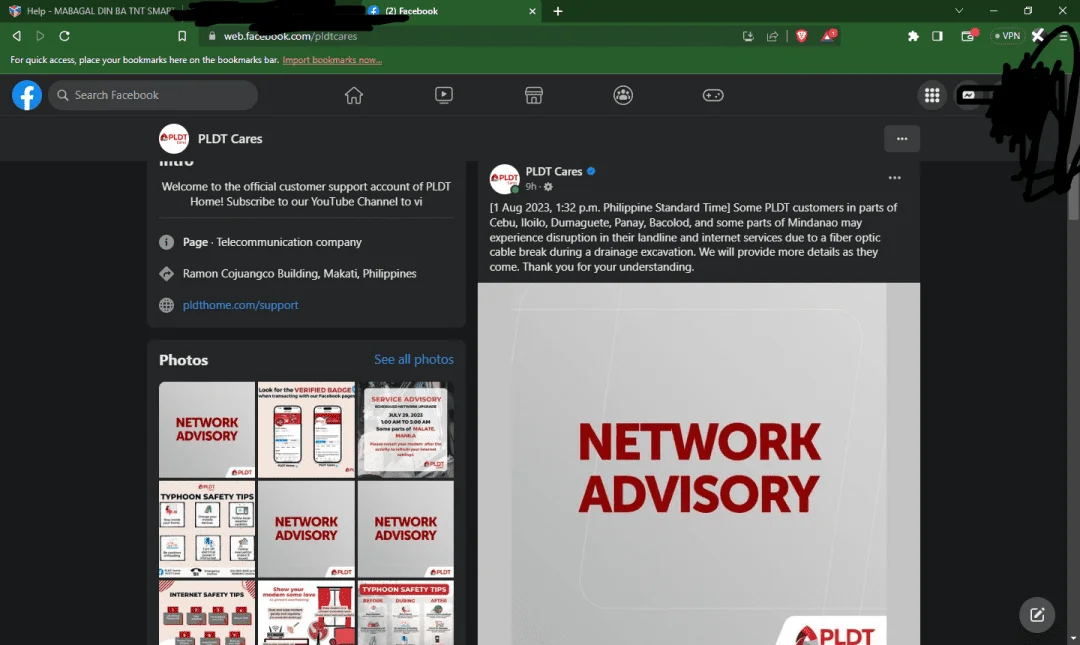Click the browser forward arrow

(x=40, y=36)
